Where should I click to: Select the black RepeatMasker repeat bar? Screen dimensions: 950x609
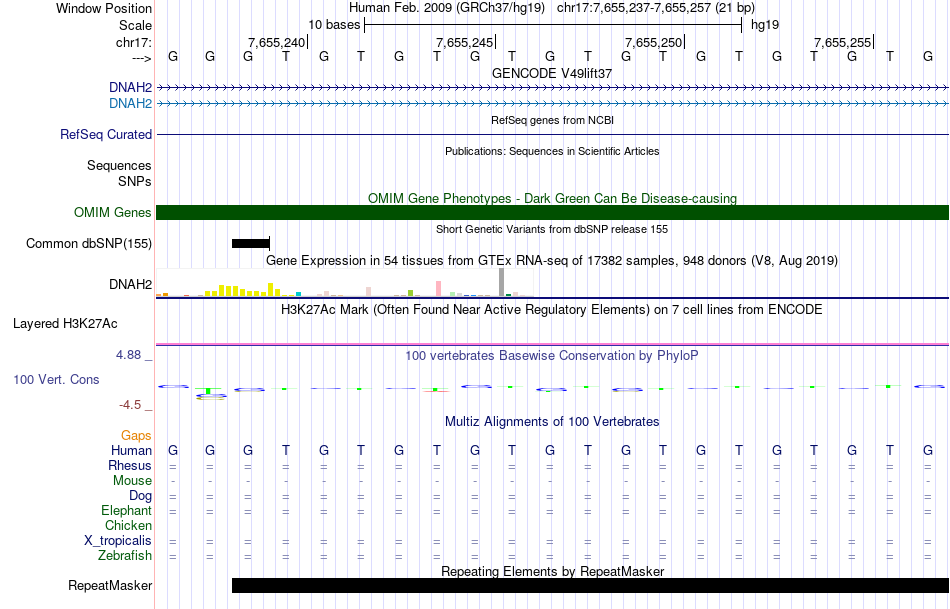coord(590,585)
